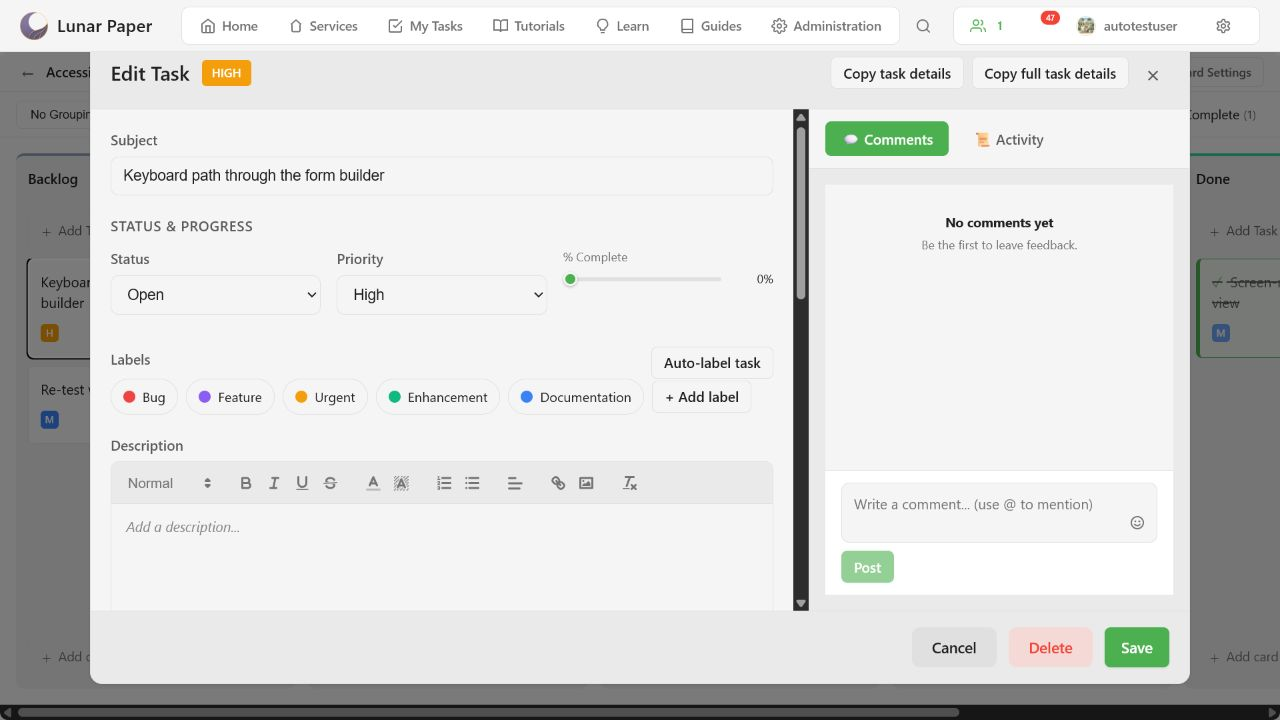The height and width of the screenshot is (720, 1280).
Task: Open the text background highlight picker
Action: tap(401, 483)
